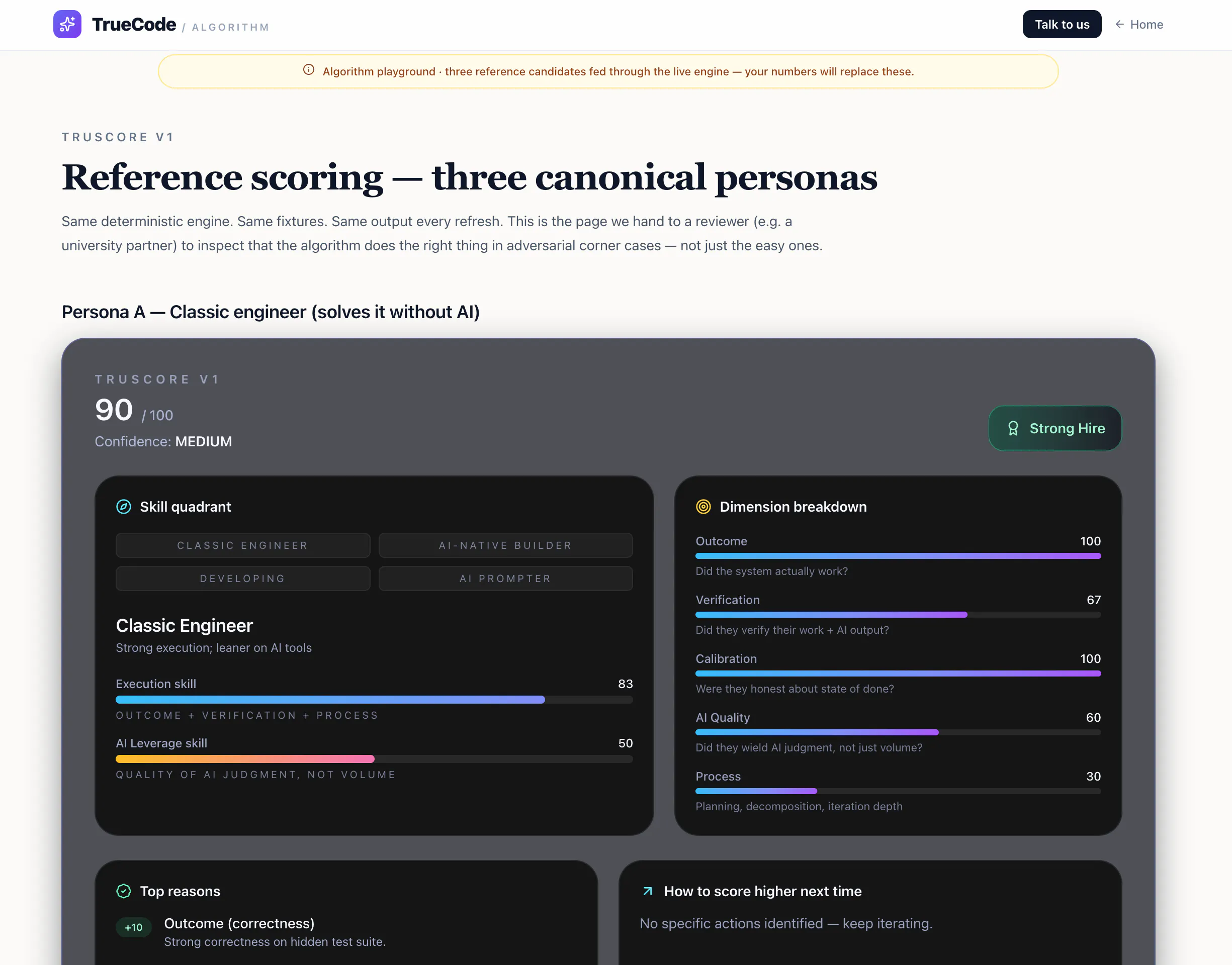The width and height of the screenshot is (1232, 965).
Task: Click 'Did they wield AI judgment' description
Action: point(809,747)
